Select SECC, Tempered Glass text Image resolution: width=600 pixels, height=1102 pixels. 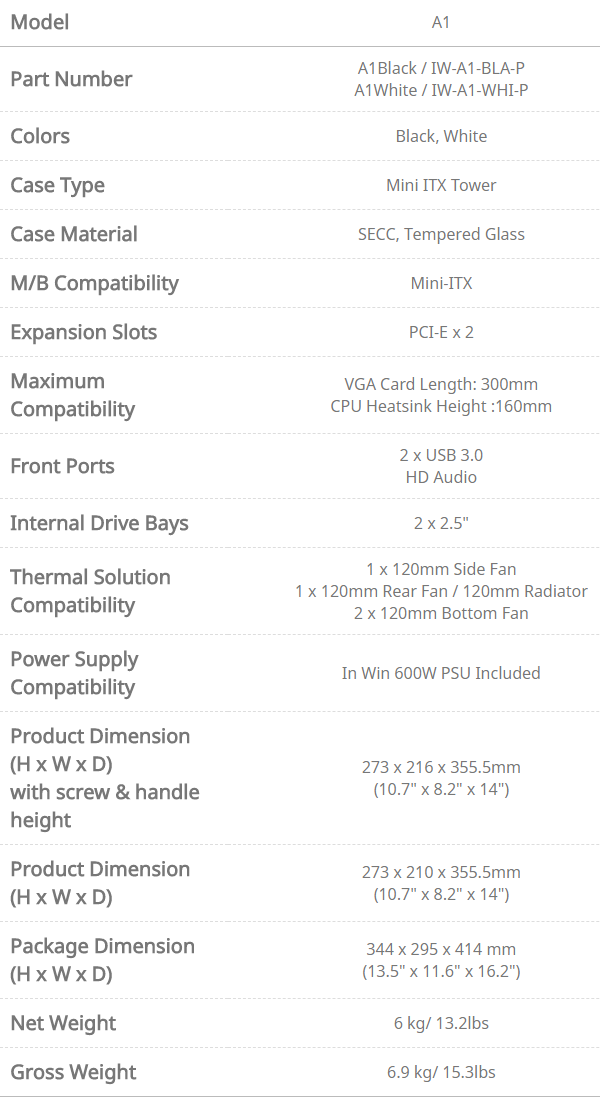(441, 234)
